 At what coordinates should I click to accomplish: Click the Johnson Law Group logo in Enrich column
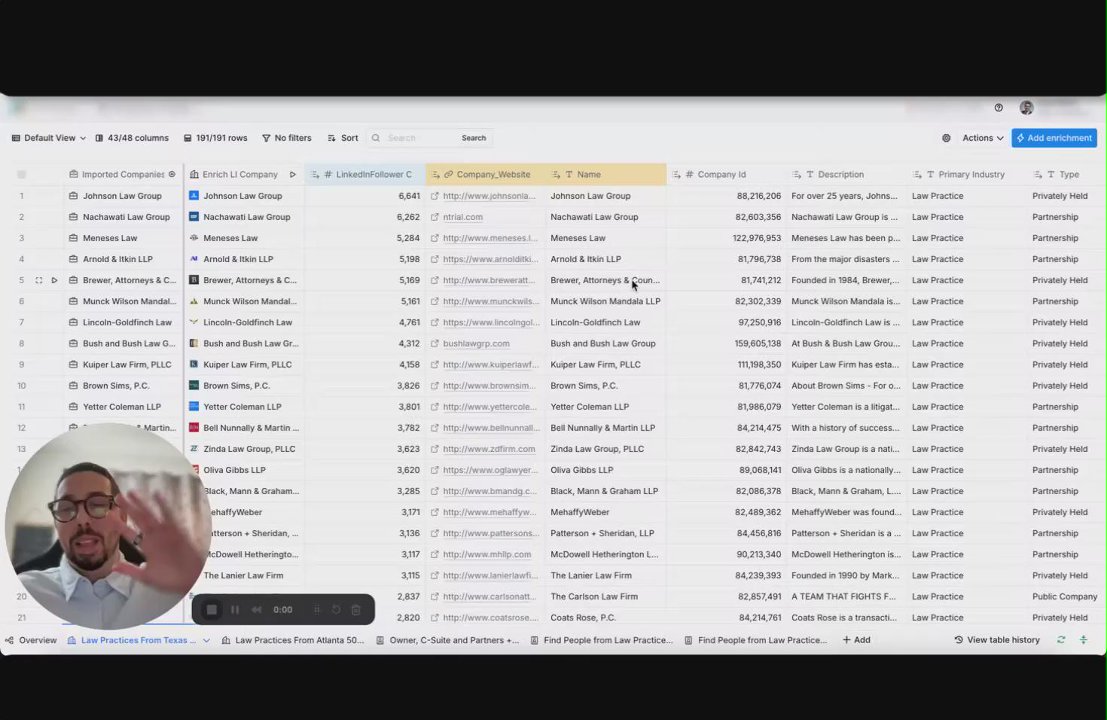(194, 196)
